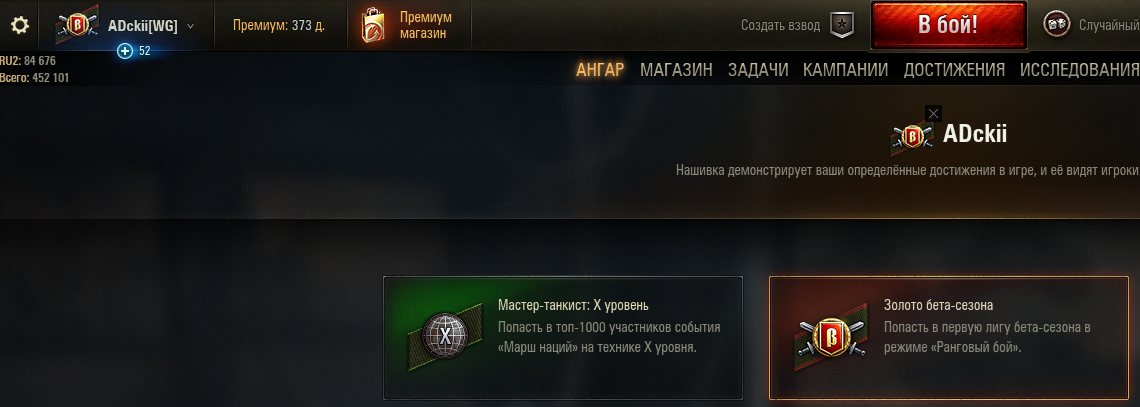Open the Премиум магазин shopping bag icon
Image resolution: width=1140 pixels, height=407 pixels.
pyautogui.click(x=373, y=25)
